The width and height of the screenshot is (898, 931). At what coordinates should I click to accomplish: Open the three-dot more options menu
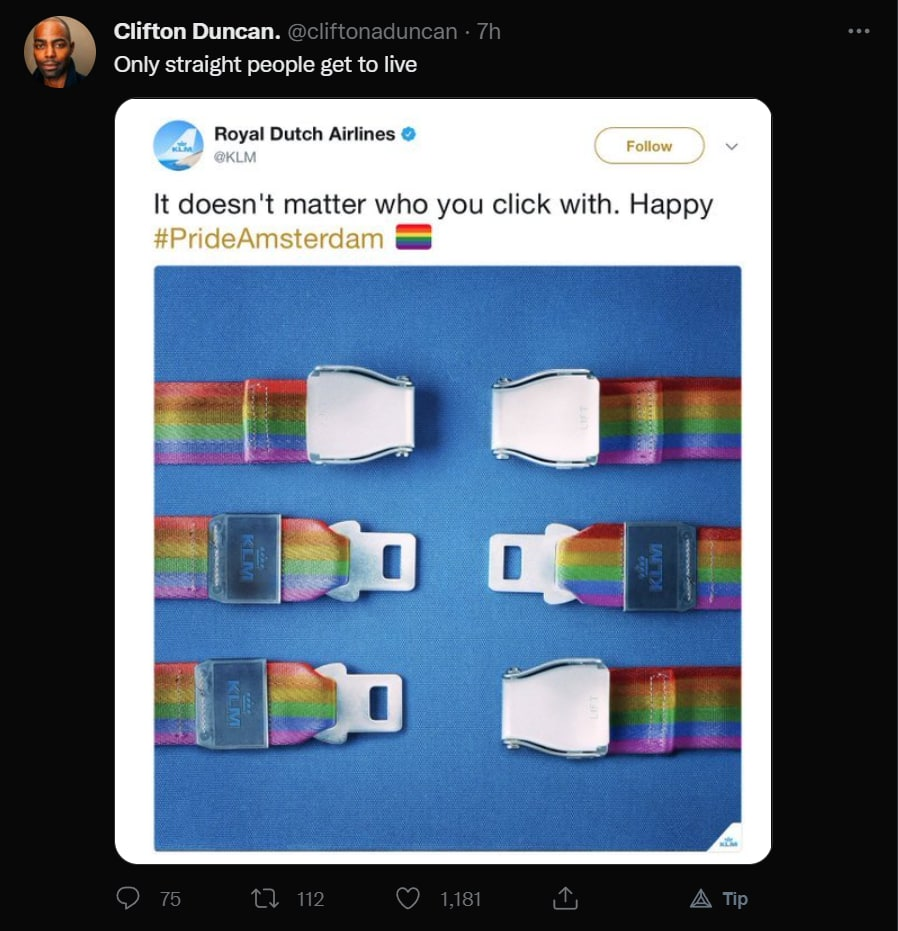coord(859,31)
